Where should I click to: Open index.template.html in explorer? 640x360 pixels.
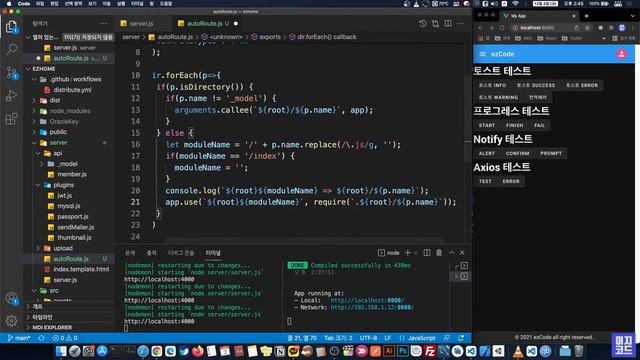pos(81,269)
